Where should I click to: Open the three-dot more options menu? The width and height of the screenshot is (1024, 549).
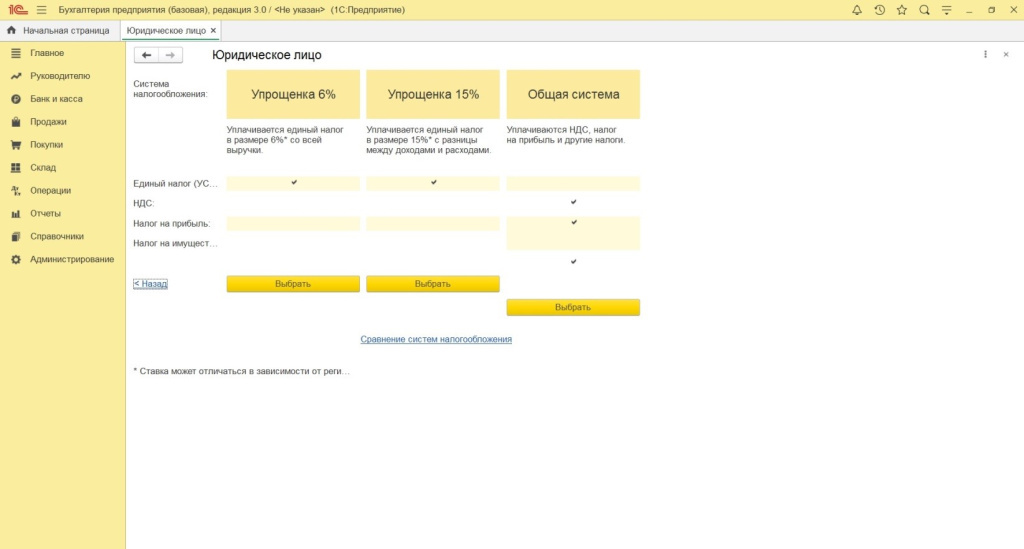point(985,55)
